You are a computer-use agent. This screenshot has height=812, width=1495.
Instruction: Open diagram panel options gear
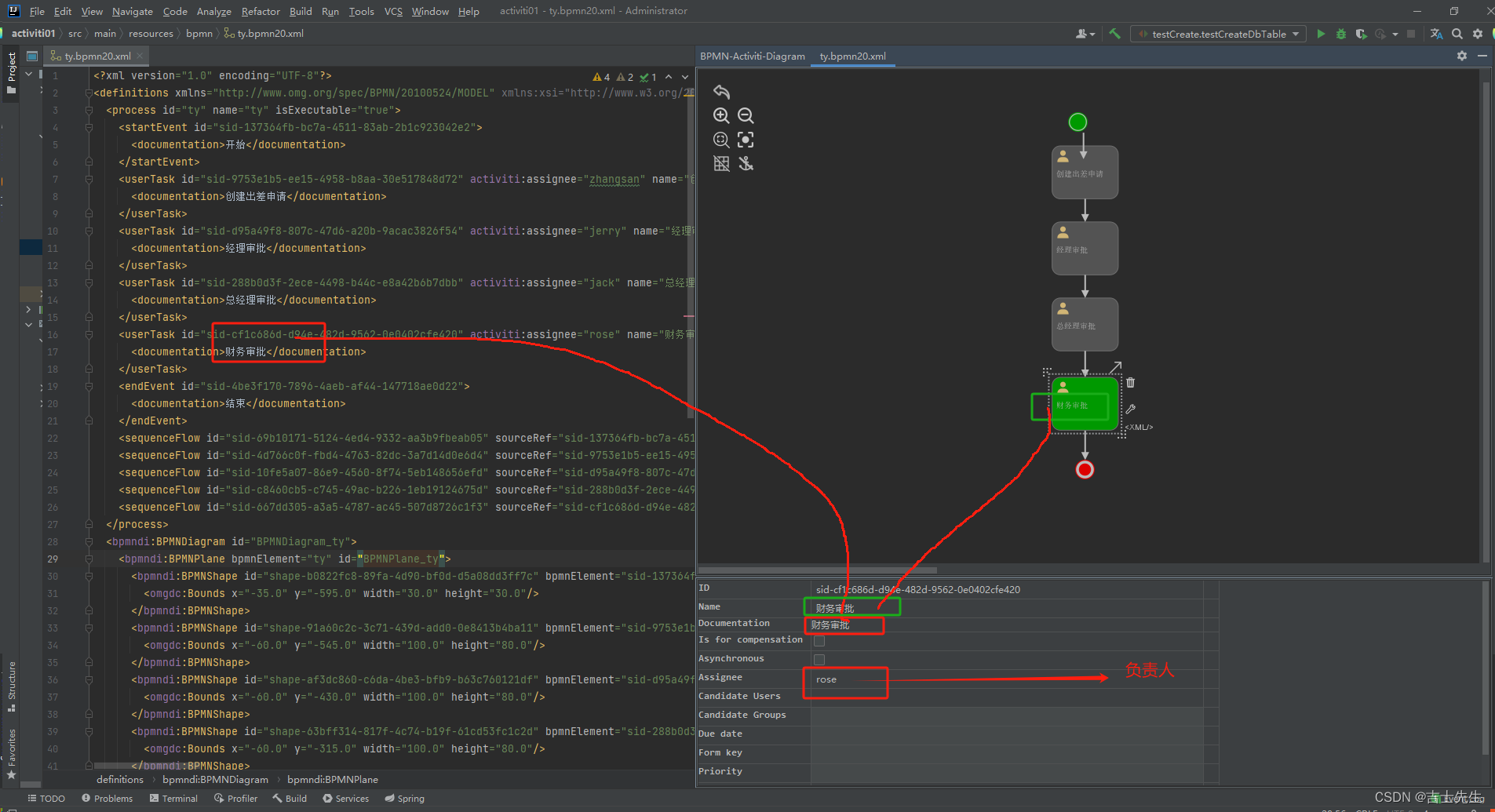pyautogui.click(x=1462, y=56)
